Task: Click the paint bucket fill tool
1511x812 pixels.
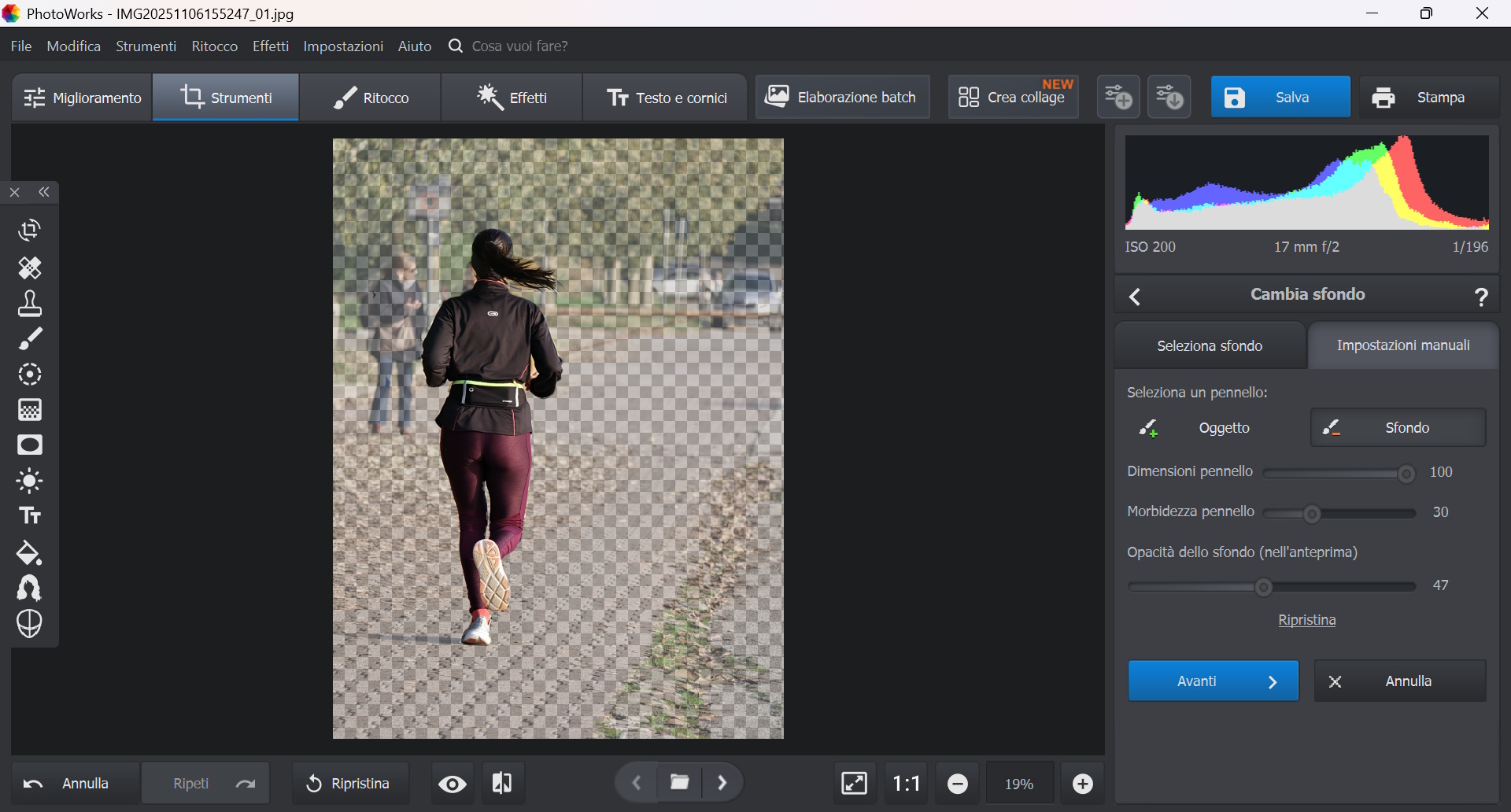Action: pos(30,553)
